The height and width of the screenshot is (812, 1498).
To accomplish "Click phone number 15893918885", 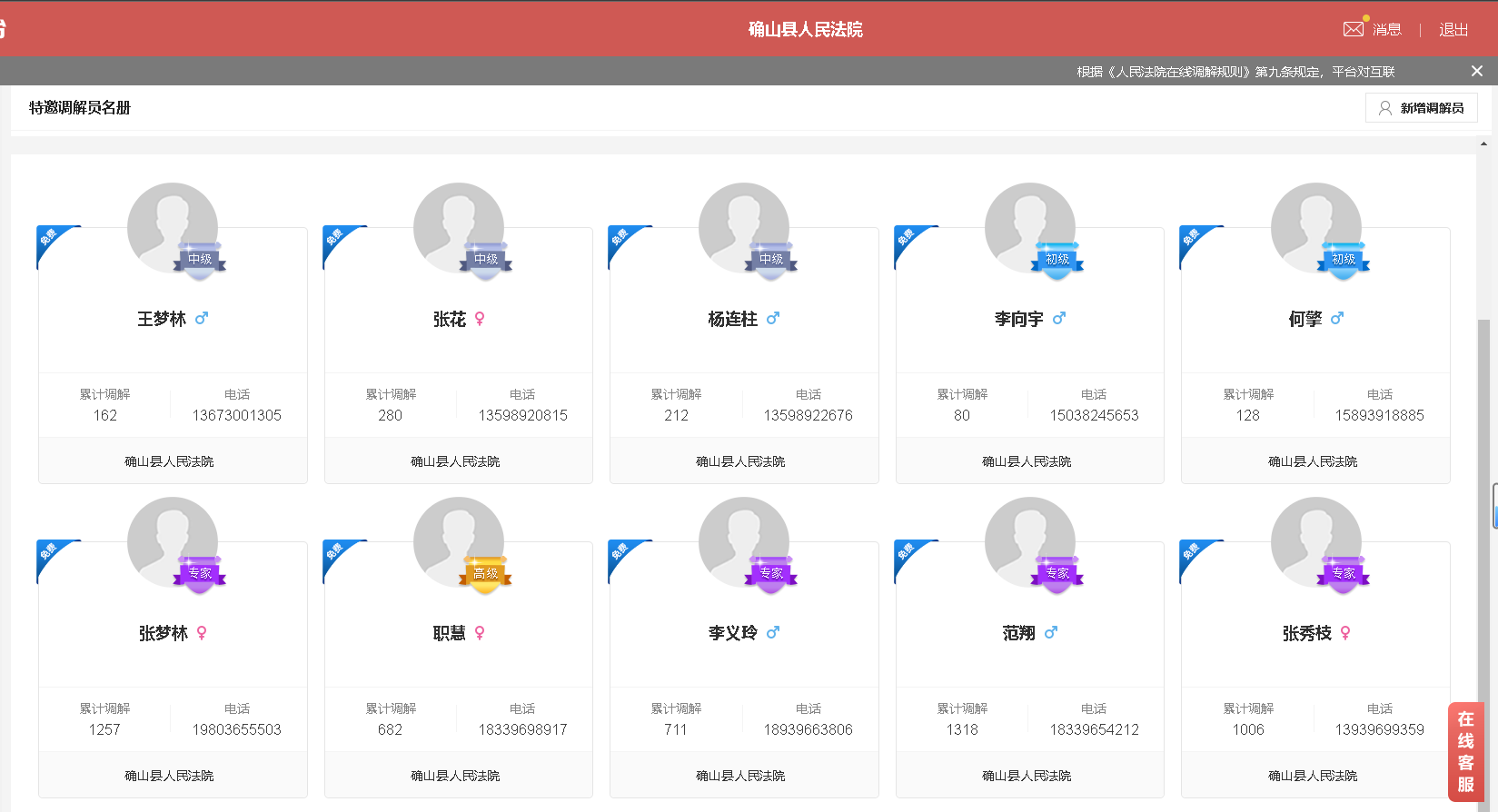I will (x=1380, y=415).
